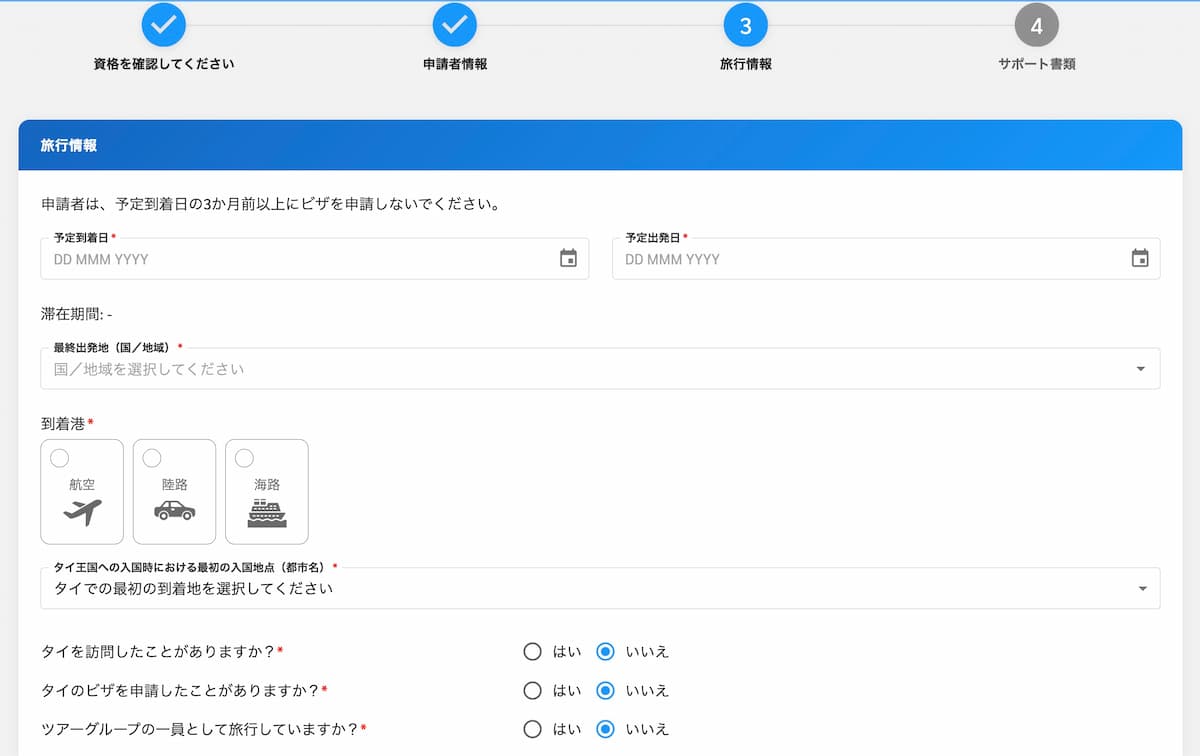
Task: Open calendar picker for 予定出発日
Action: (1140, 259)
